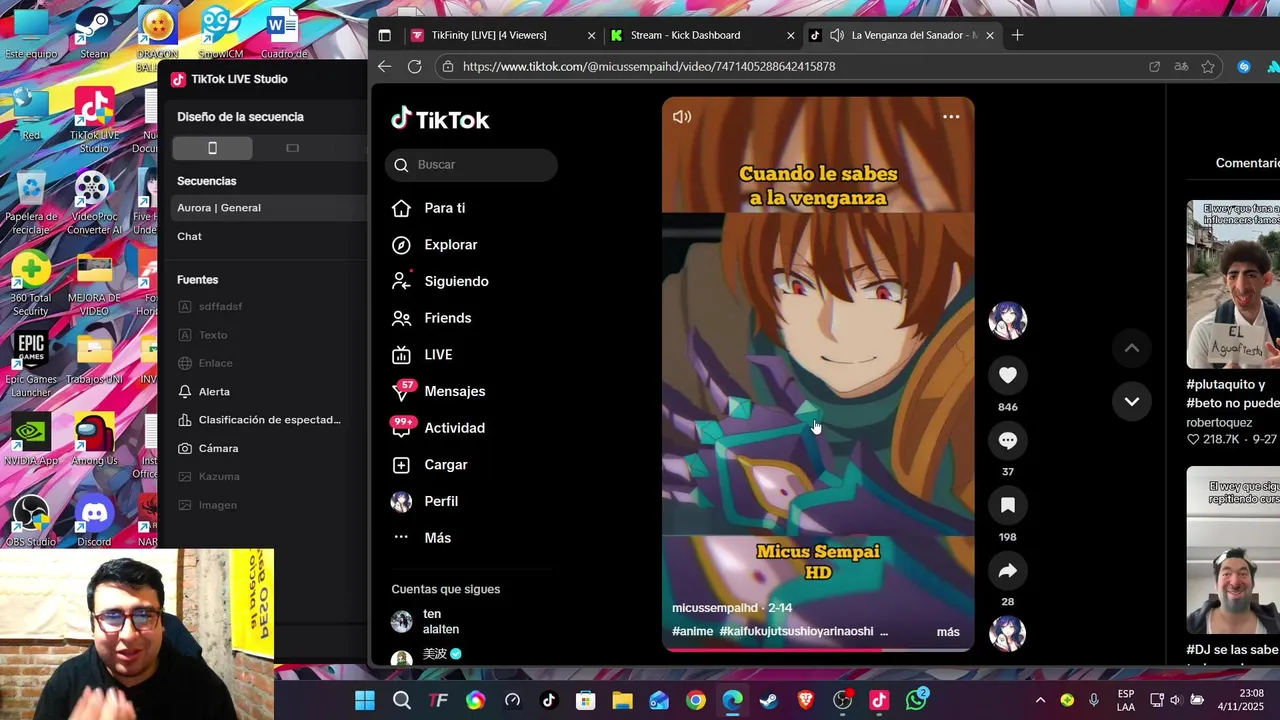Open Brave browser from the taskbar
This screenshot has height=720, width=1280.
pos(806,700)
